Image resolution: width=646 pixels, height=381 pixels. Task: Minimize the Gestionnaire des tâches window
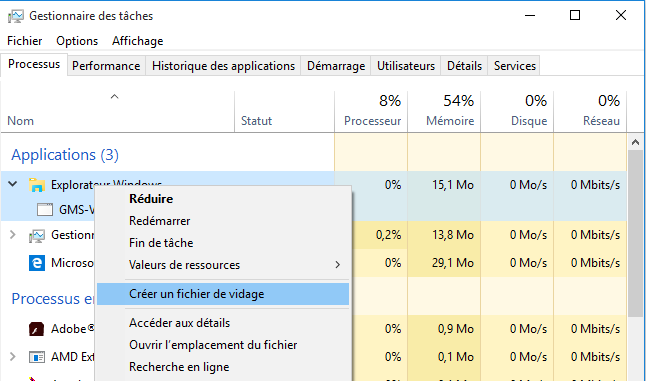[530, 16]
